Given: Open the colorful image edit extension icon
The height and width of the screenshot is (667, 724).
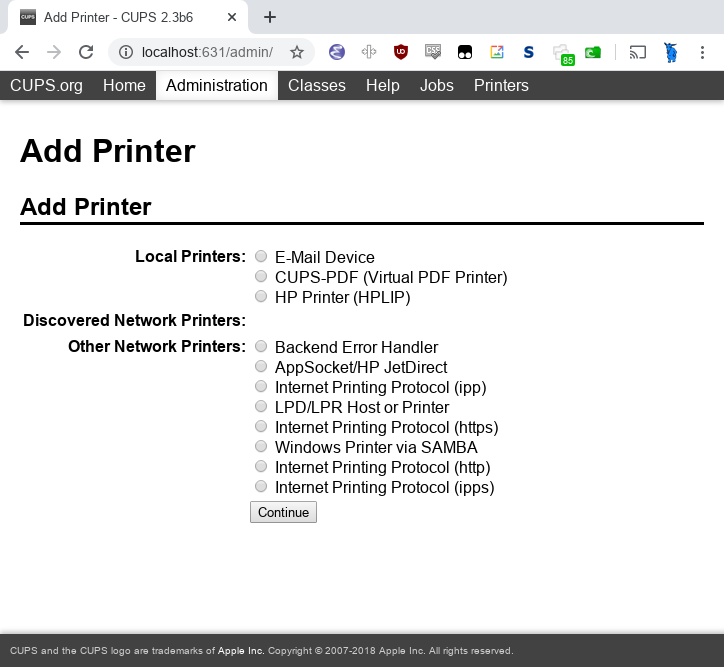Looking at the screenshot, I should (x=497, y=52).
